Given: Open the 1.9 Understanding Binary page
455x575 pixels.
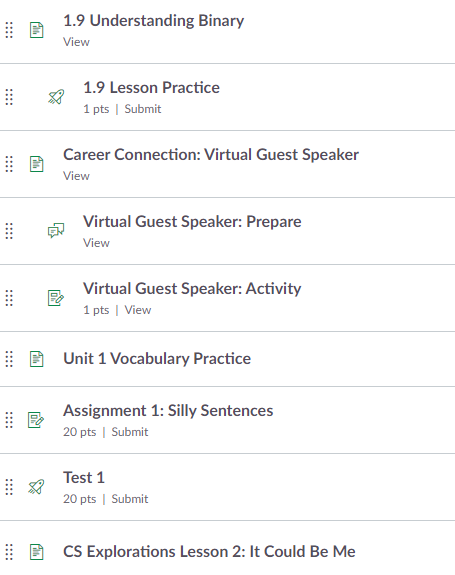Looking at the screenshot, I should [153, 21].
